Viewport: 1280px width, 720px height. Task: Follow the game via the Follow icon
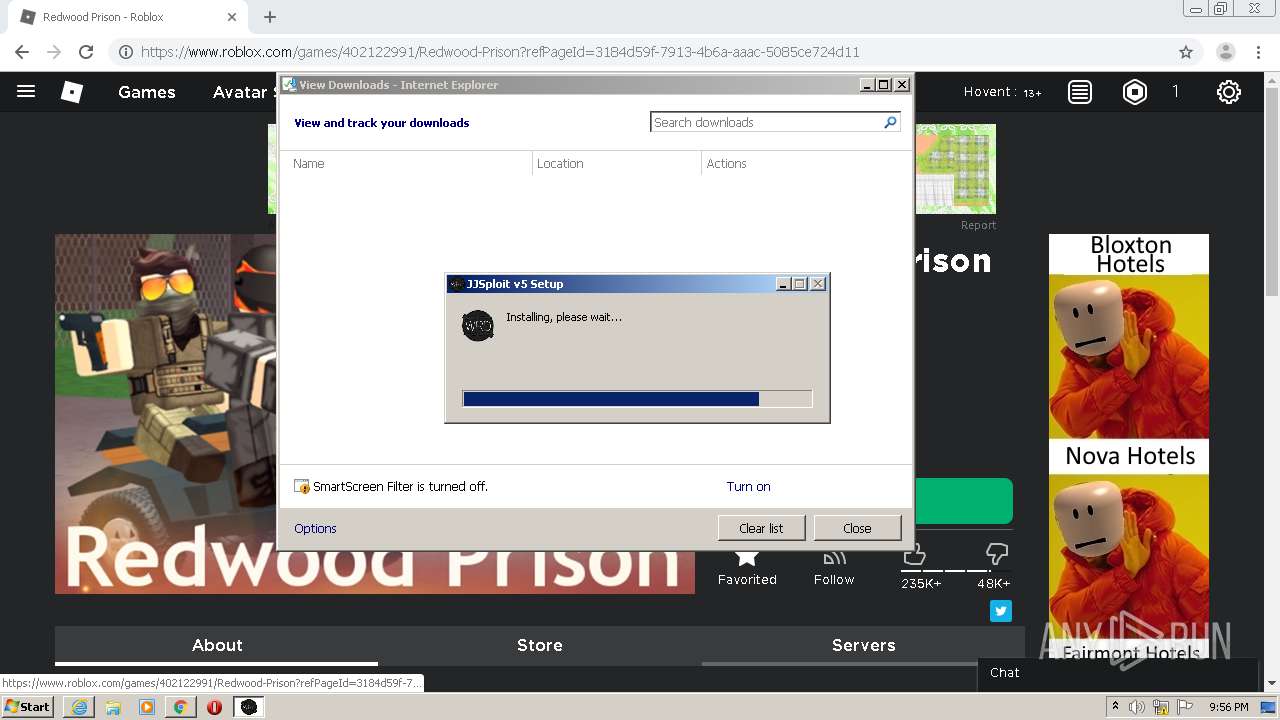pos(834,556)
